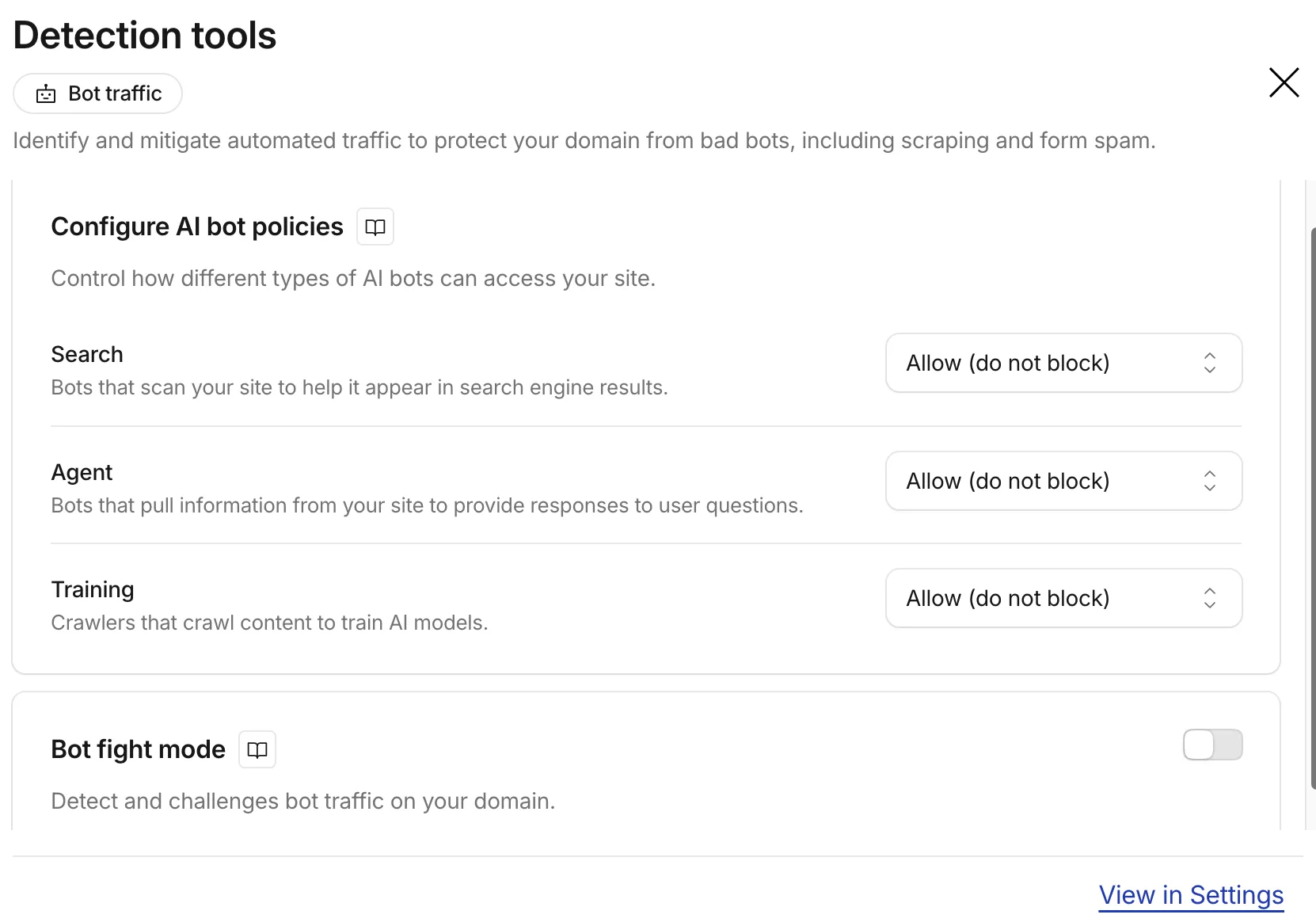Click 'Crawlers that crawl content to train AI models.'
The width and height of the screenshot is (1316, 922).
pyautogui.click(x=269, y=623)
